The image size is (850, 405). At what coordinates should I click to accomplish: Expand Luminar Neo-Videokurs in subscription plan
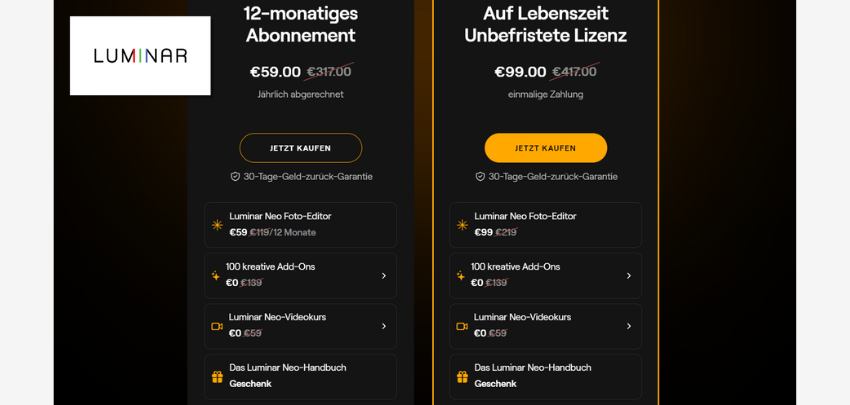(383, 326)
